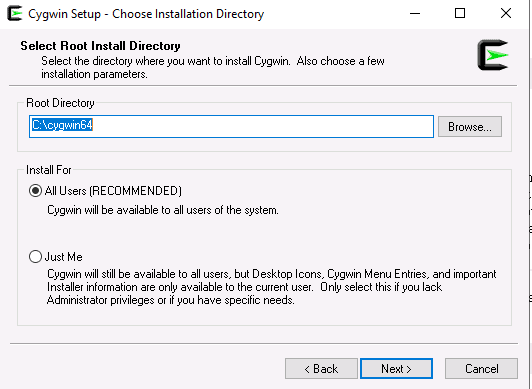Screen dimensions: 532x389
Task: Go to the previous step with Back
Action: [x=321, y=369]
